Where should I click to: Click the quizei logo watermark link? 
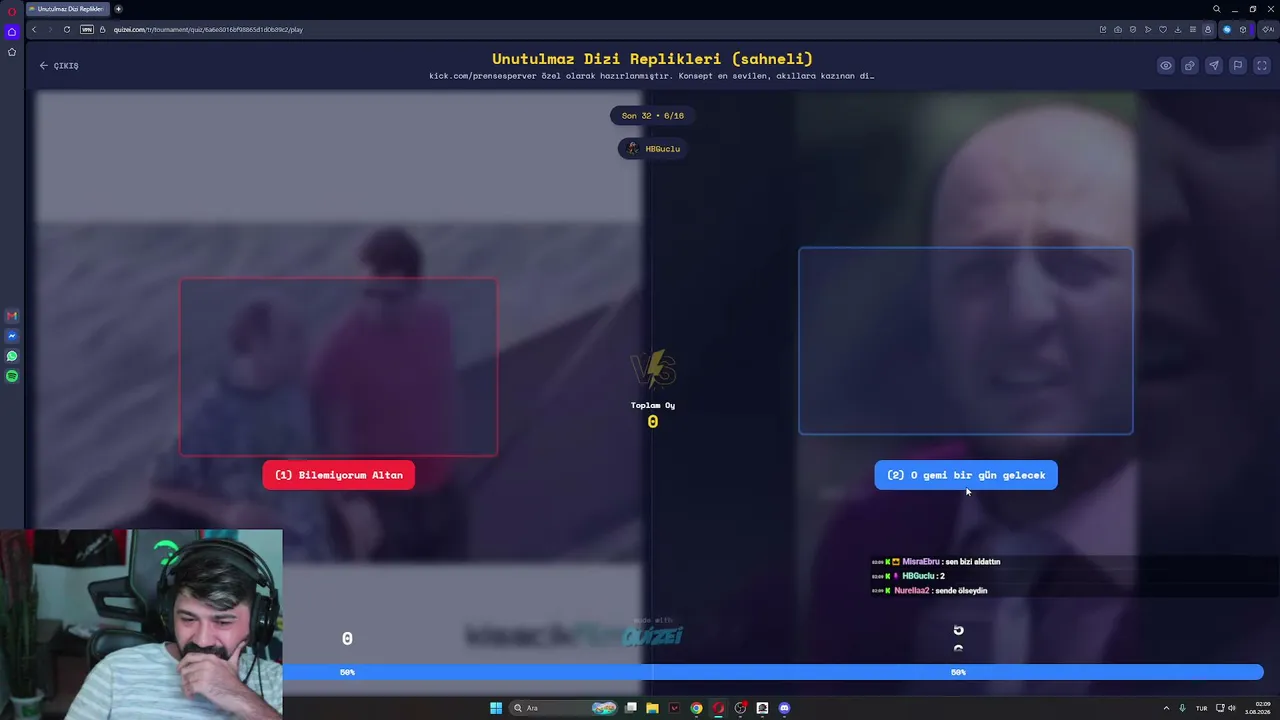(652, 636)
